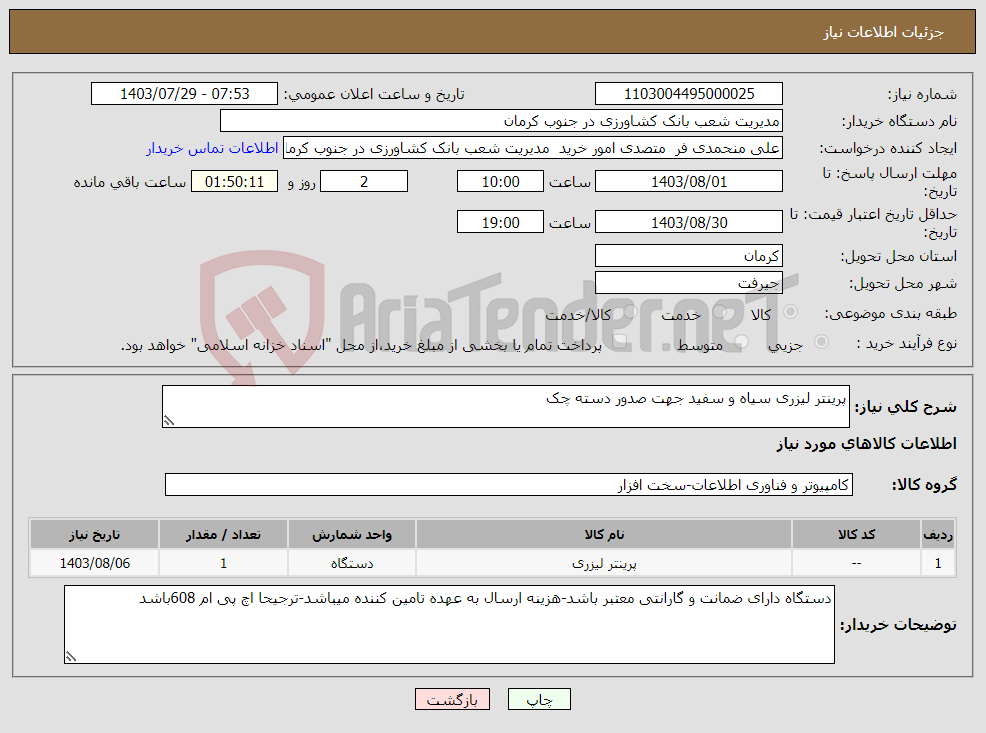986x733 pixels.
Task: Click the quantity cell showing 1
Action: point(223,563)
